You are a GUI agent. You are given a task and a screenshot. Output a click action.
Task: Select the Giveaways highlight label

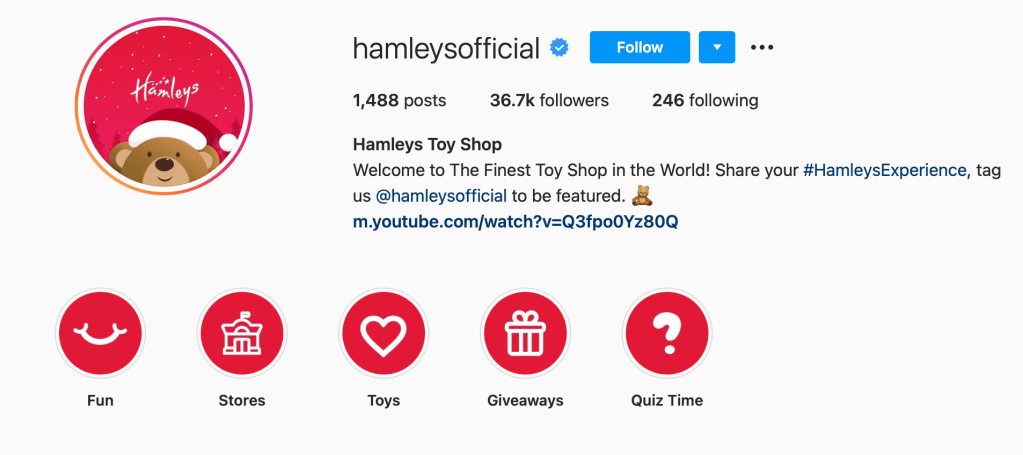[x=525, y=400]
